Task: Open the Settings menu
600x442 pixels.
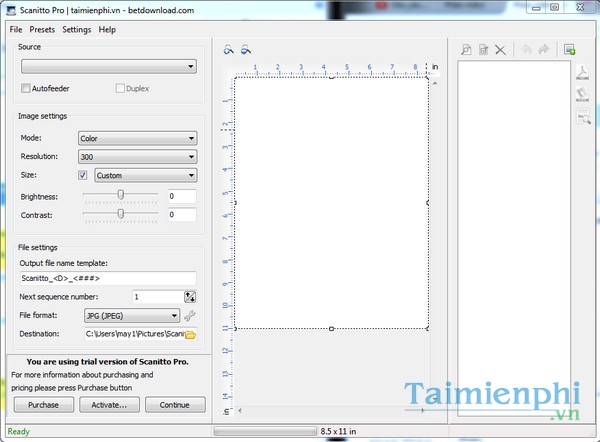Action: tap(76, 30)
